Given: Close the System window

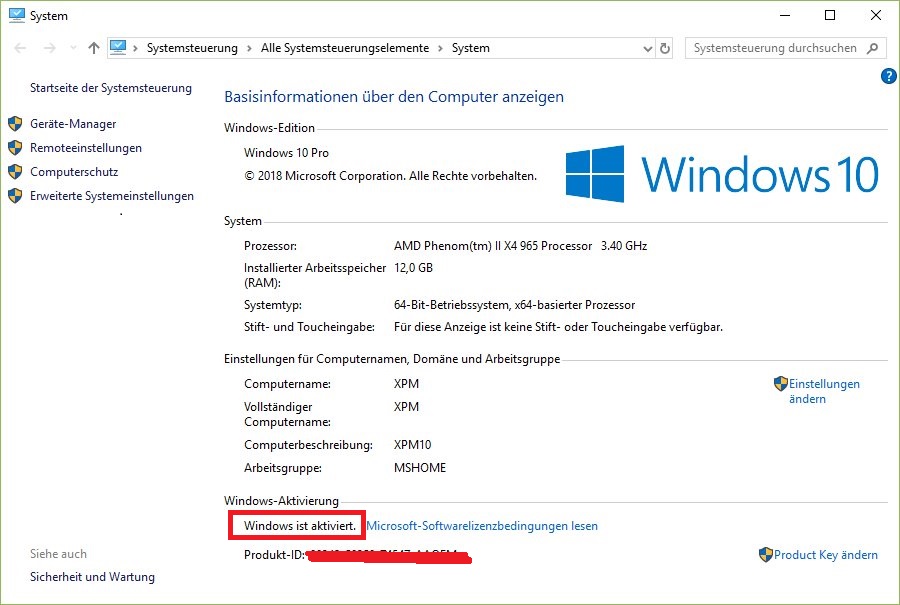Looking at the screenshot, I should click(876, 15).
